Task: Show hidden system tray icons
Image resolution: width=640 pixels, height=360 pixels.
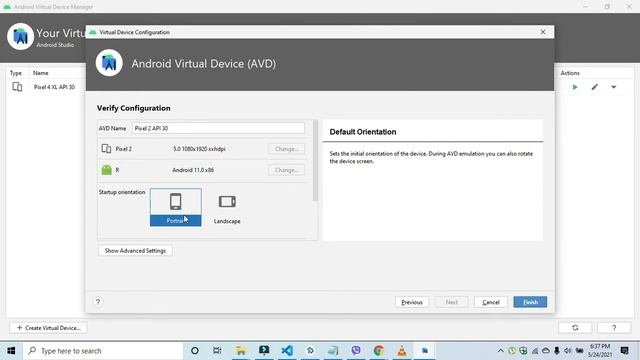Action: (500, 351)
